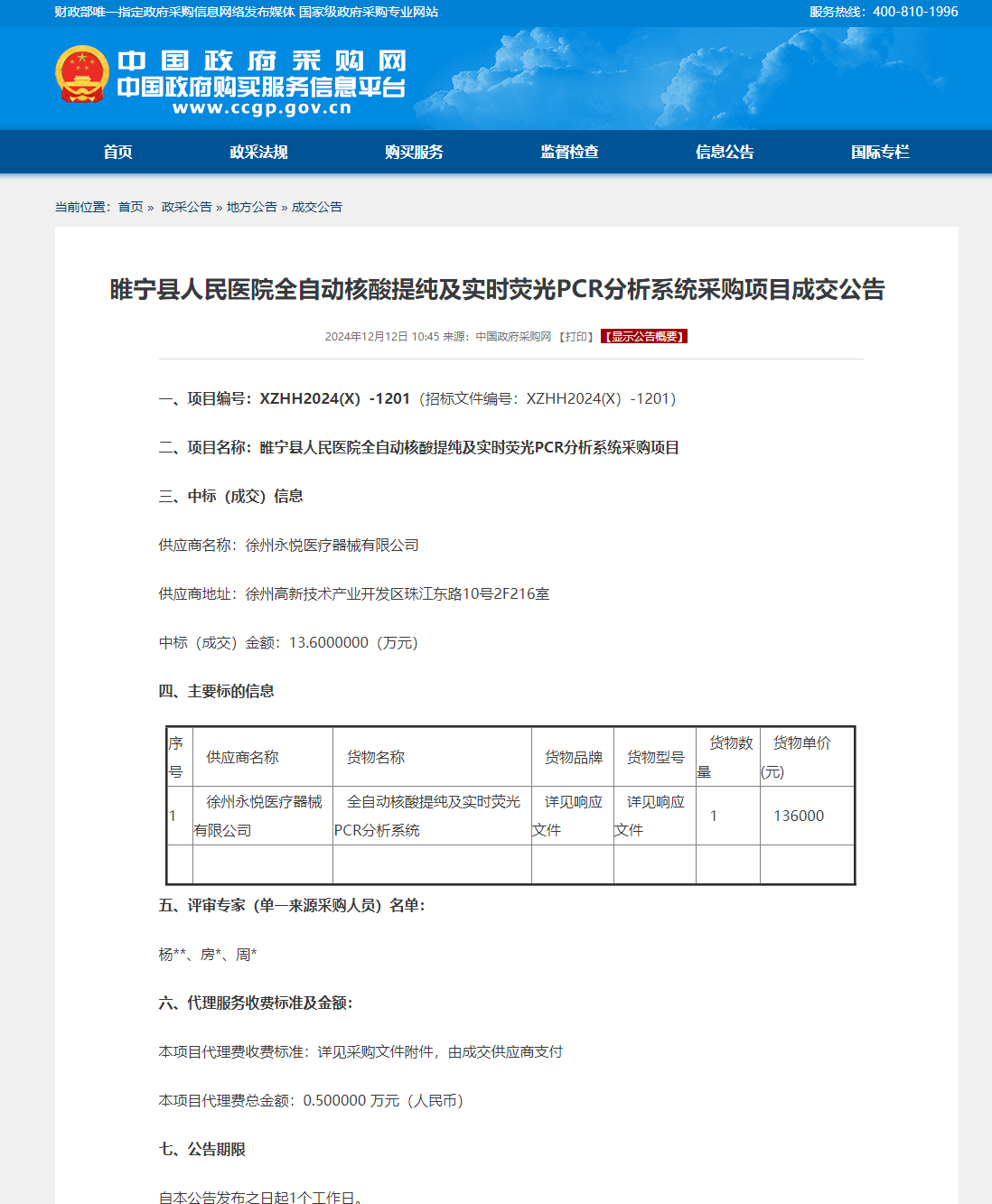Go to 购买服务 in the navigation bar

414,152
